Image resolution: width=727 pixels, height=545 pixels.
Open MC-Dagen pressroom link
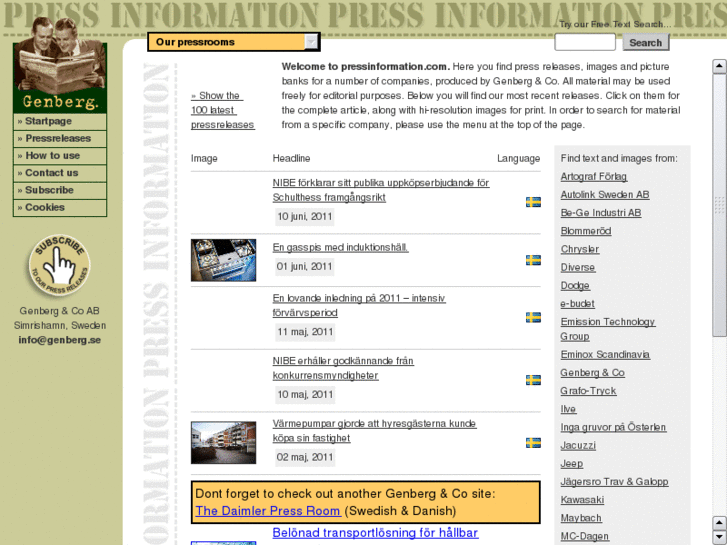(x=585, y=536)
